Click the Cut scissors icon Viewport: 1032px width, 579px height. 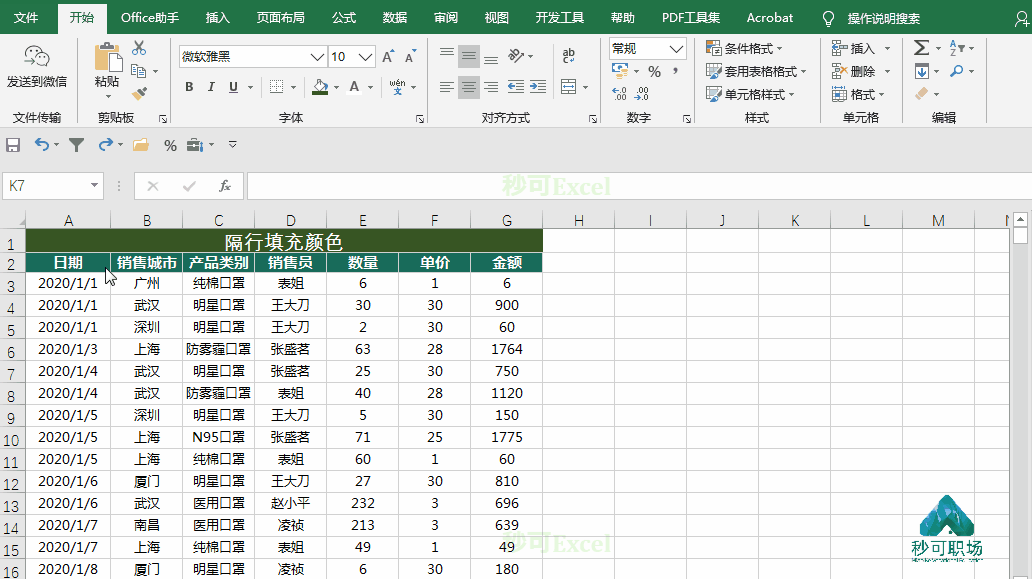[x=139, y=48]
